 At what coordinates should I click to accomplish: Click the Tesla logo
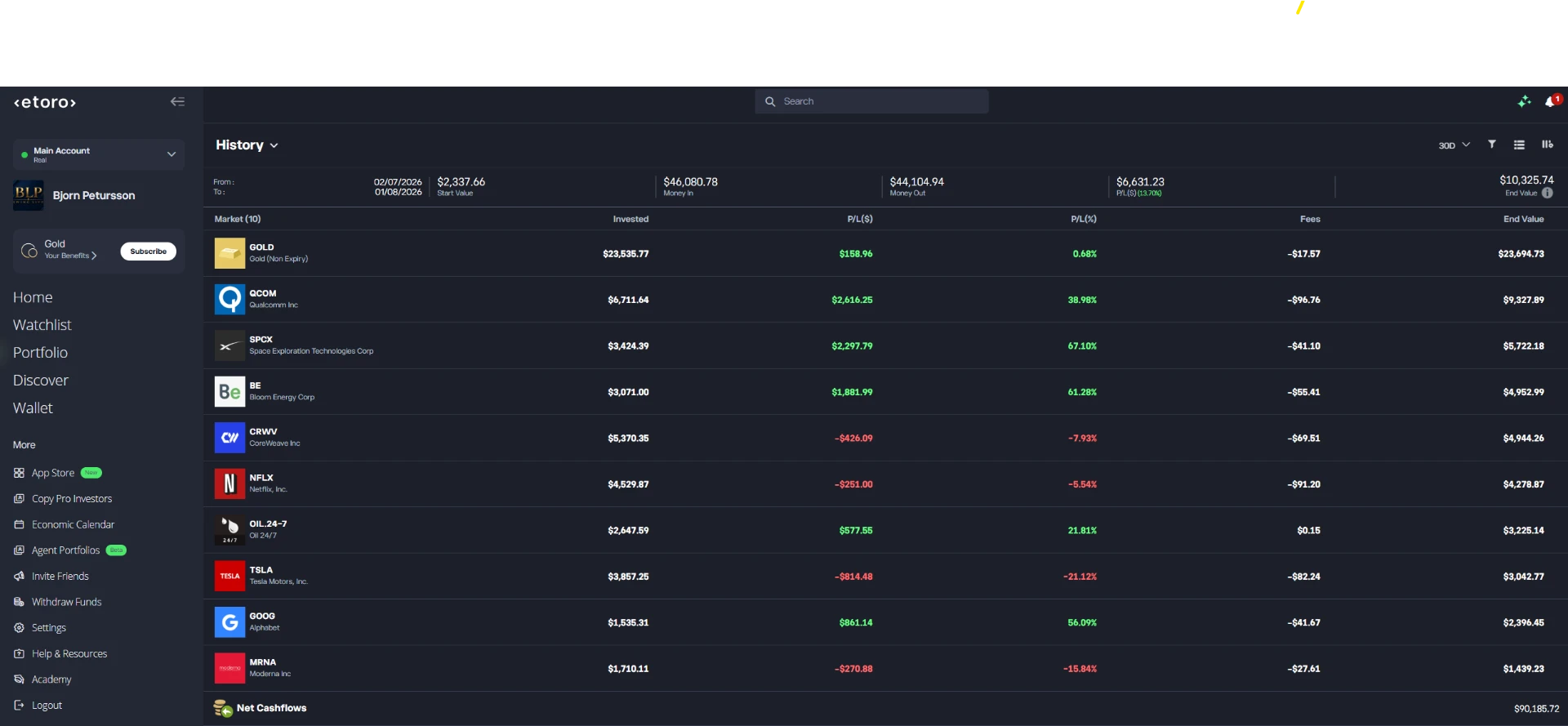coord(229,577)
